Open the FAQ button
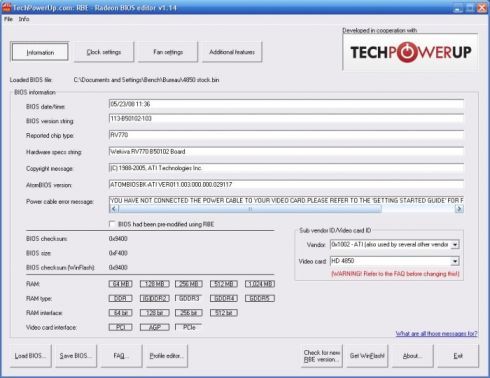The width and height of the screenshot is (490, 378). (x=121, y=356)
